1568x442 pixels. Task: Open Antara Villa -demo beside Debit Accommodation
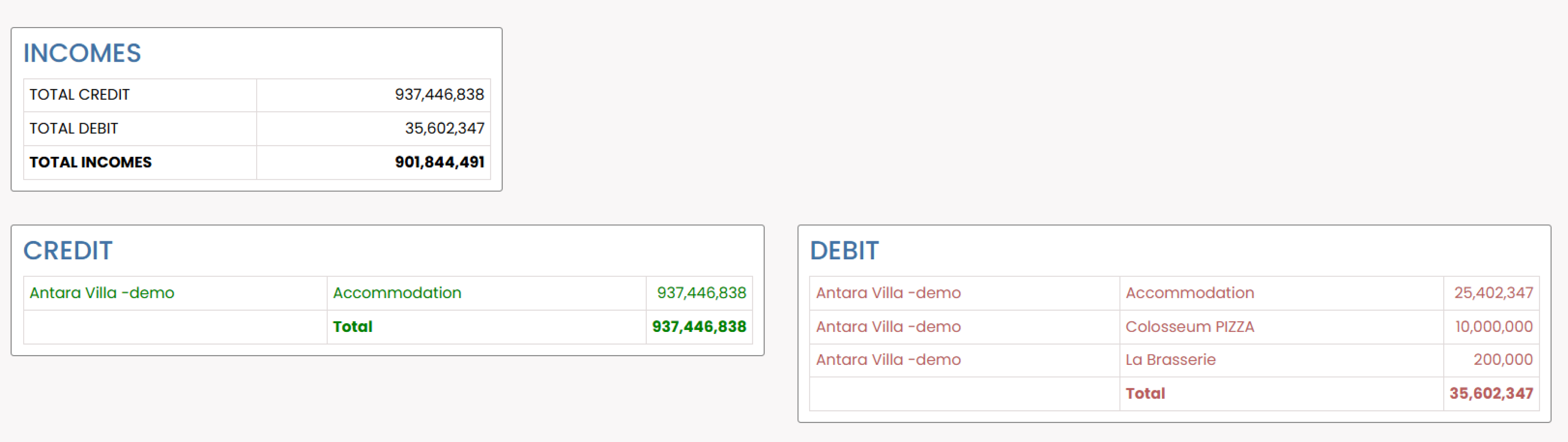coord(888,293)
